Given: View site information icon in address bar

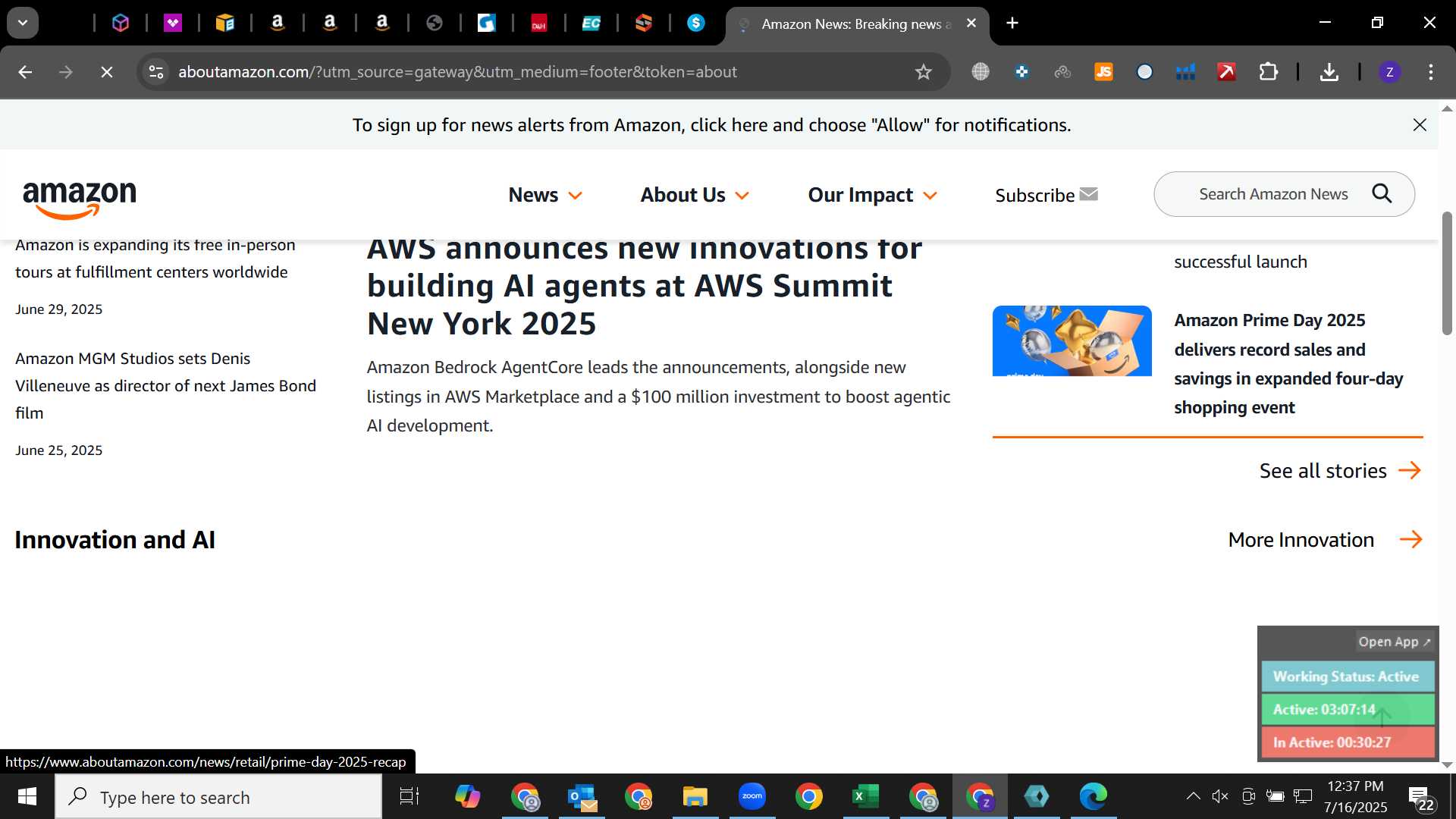Looking at the screenshot, I should [x=156, y=72].
